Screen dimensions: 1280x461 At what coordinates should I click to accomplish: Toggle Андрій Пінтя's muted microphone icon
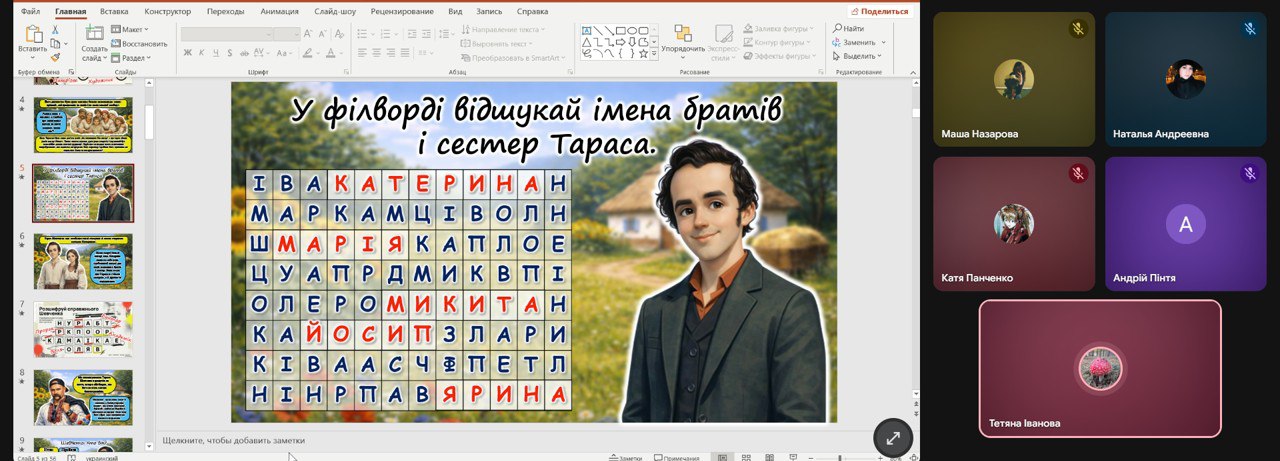(1249, 174)
